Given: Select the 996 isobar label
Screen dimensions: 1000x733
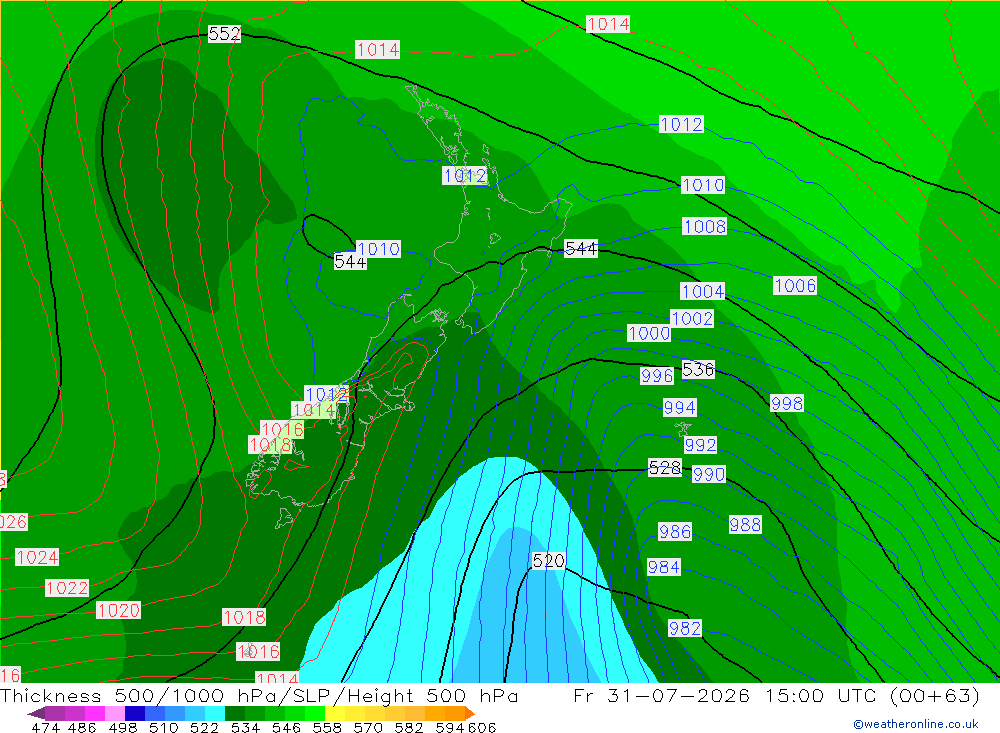Looking at the screenshot, I should tap(657, 376).
